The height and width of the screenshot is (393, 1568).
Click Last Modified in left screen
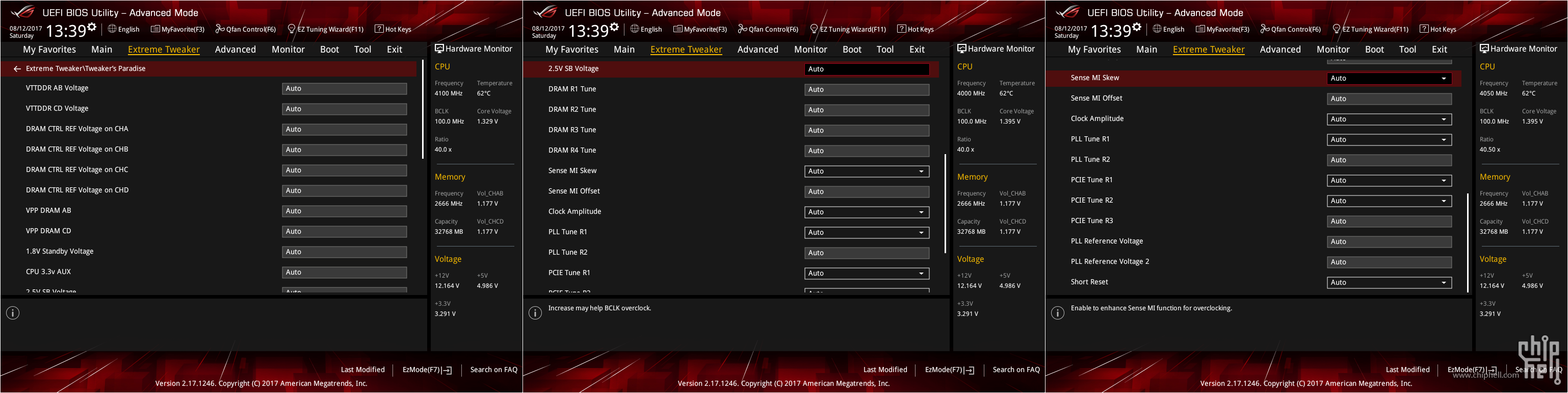click(x=363, y=370)
